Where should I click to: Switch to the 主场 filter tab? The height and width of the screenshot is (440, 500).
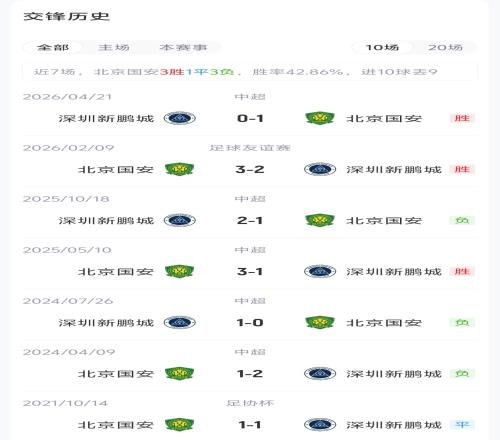pyautogui.click(x=114, y=47)
